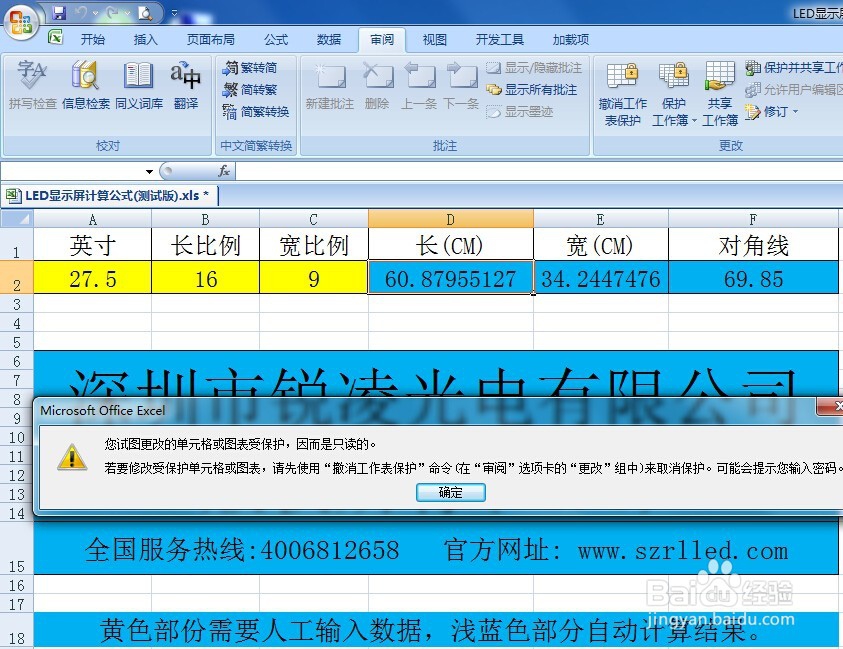Viewport: 843px width, 649px height.
Task: Open the 视图 ribbon tab
Action: (434, 39)
